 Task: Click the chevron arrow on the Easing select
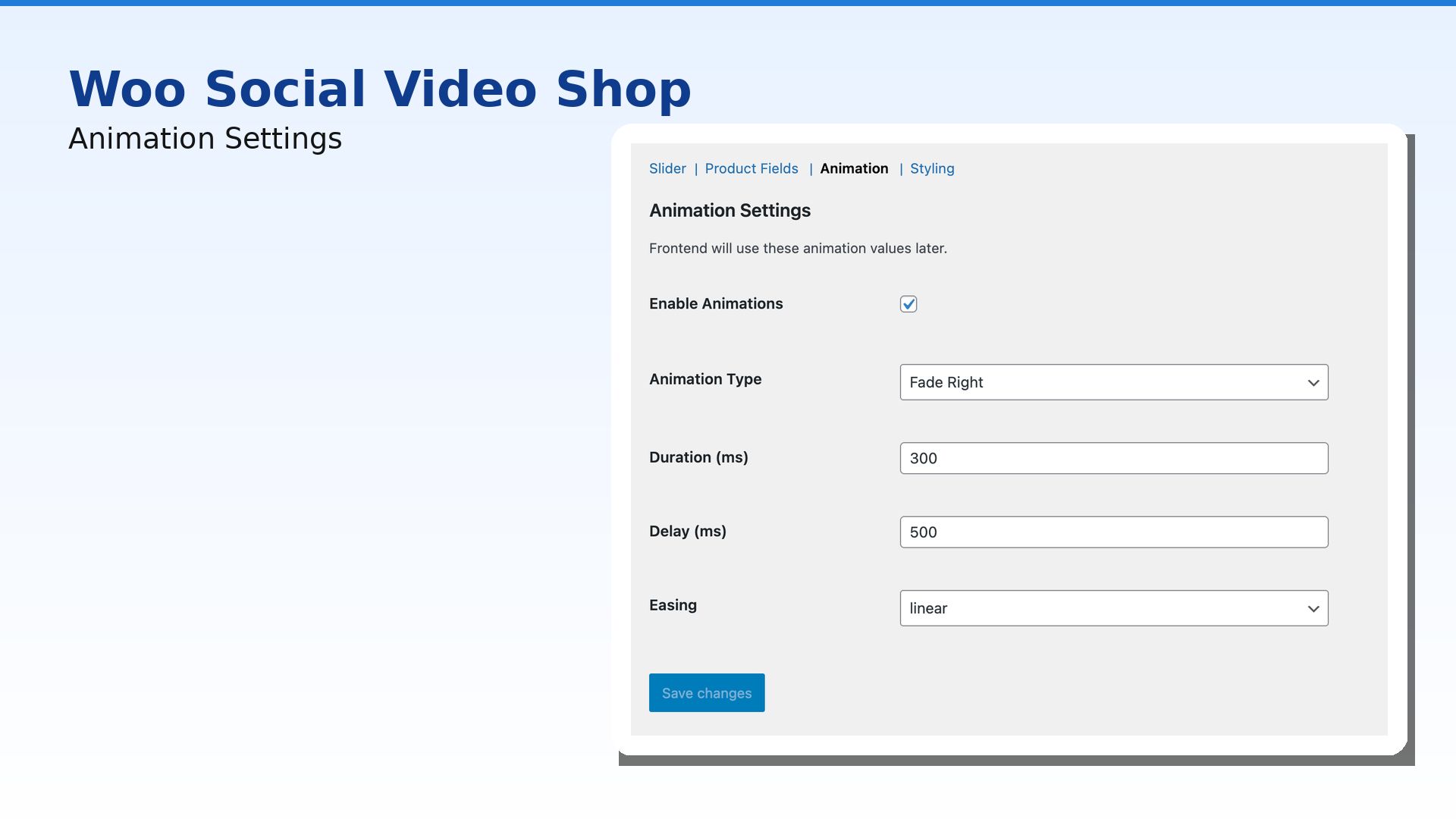tap(1313, 609)
